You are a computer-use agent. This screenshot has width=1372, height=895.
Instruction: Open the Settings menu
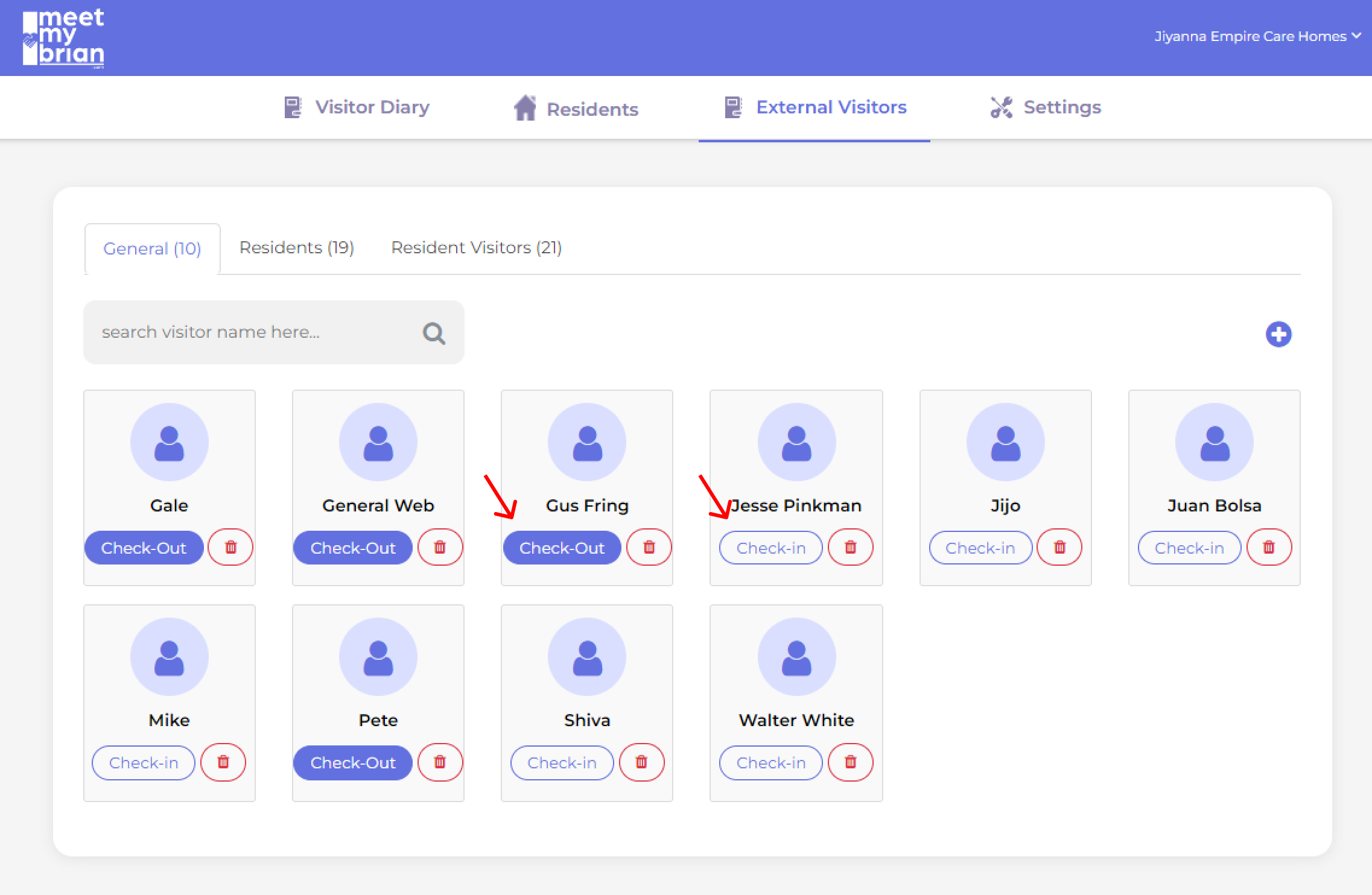[x=1046, y=107]
